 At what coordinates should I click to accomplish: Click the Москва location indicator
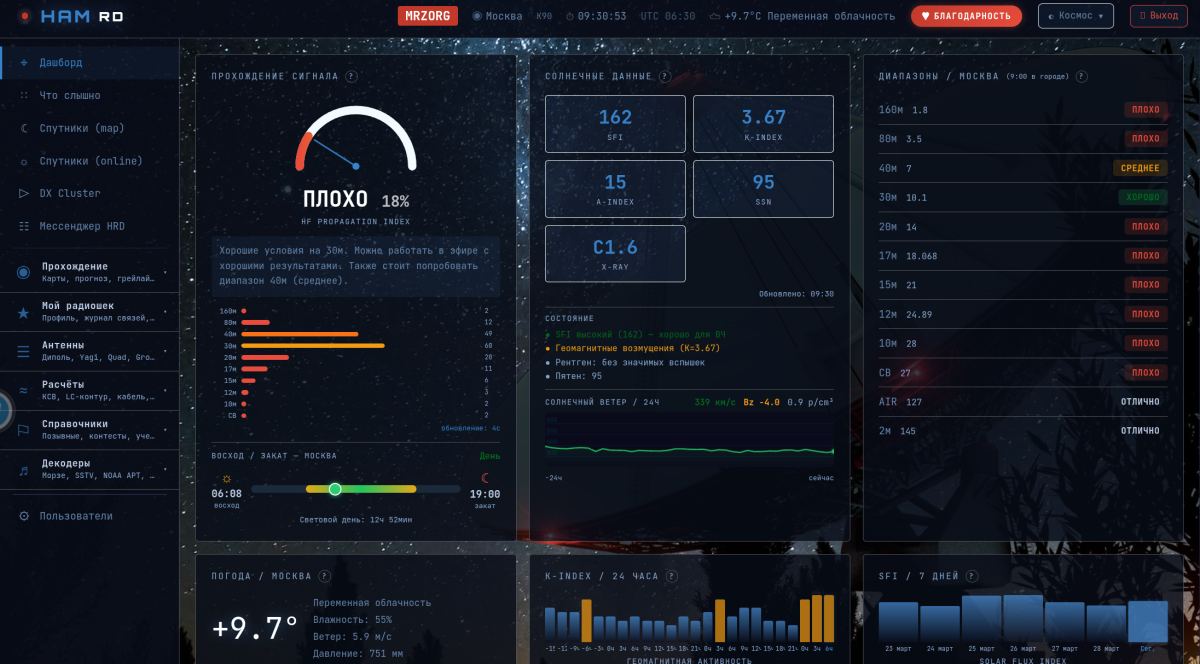pyautogui.click(x=497, y=16)
